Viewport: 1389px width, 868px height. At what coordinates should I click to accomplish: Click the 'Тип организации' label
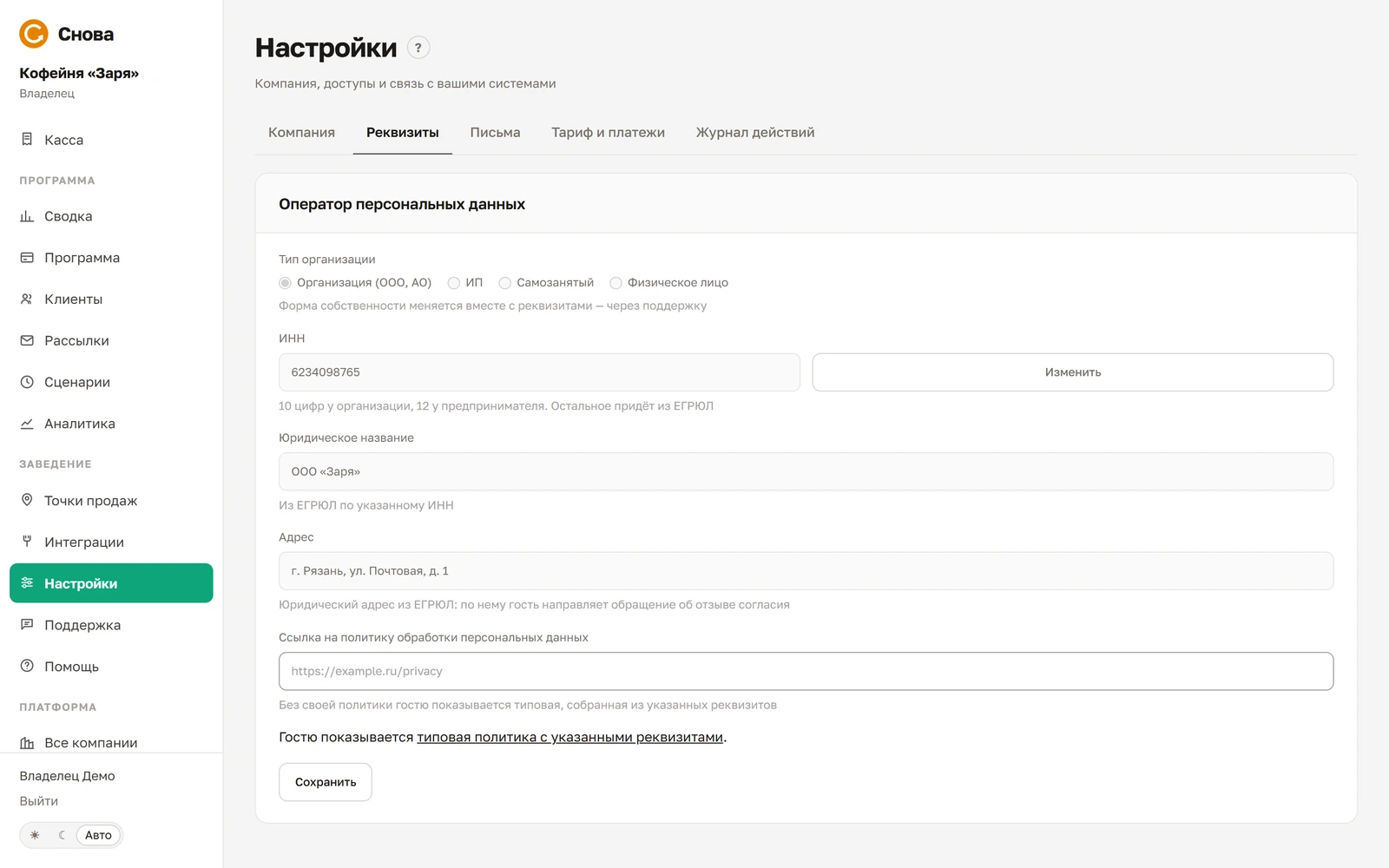(x=327, y=260)
